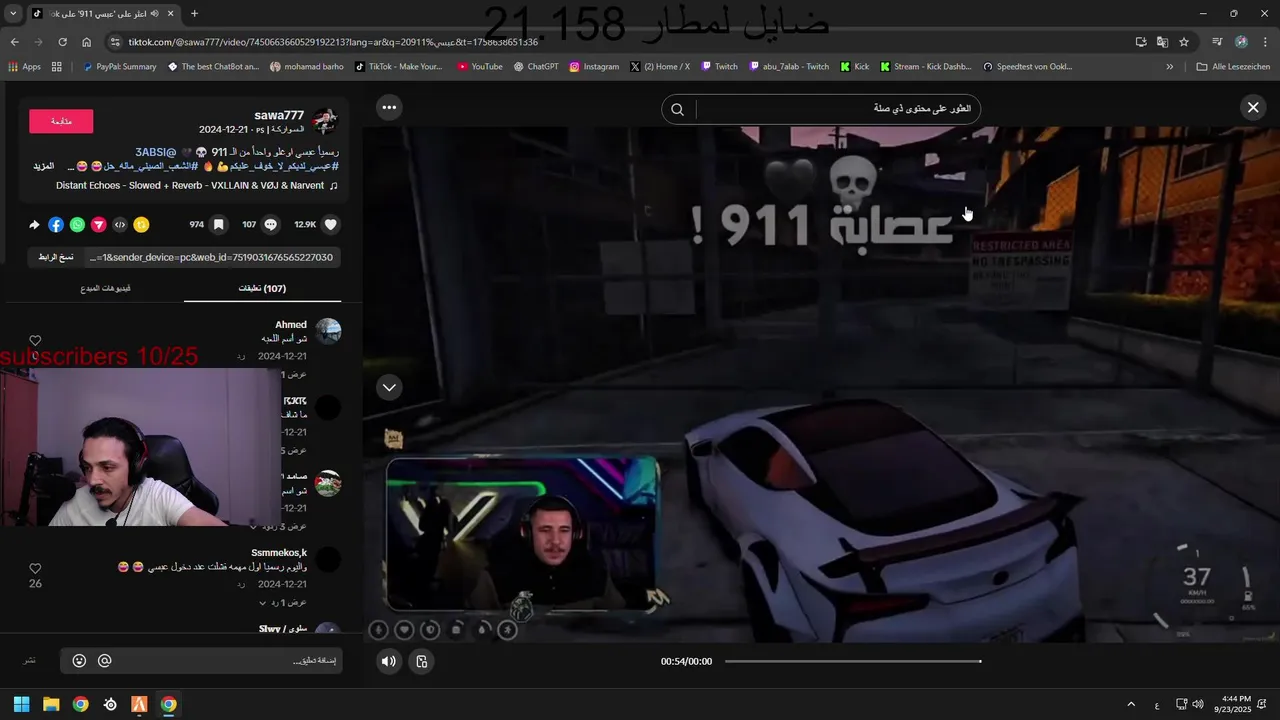Reply to Ssmmekos,k's comment

(x=241, y=584)
